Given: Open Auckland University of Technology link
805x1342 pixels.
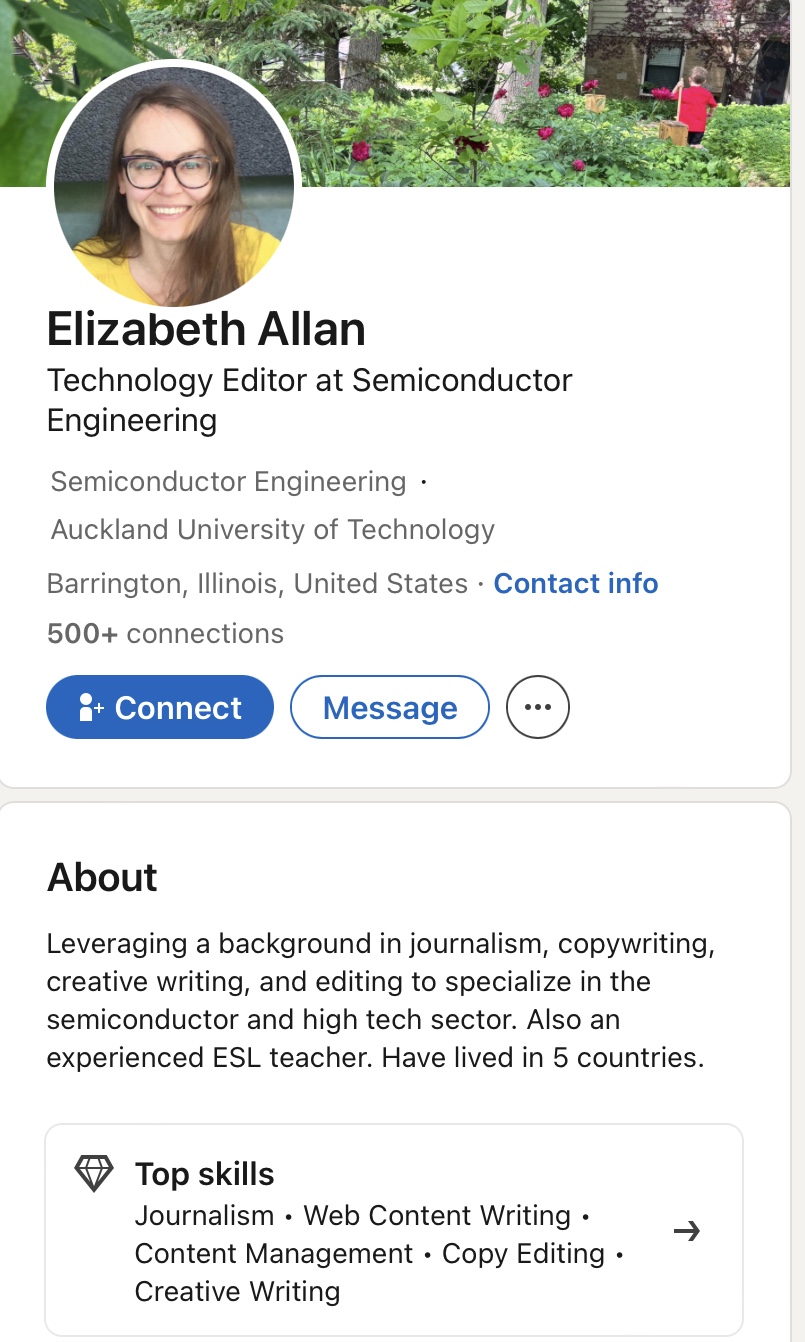Looking at the screenshot, I should point(272,529).
